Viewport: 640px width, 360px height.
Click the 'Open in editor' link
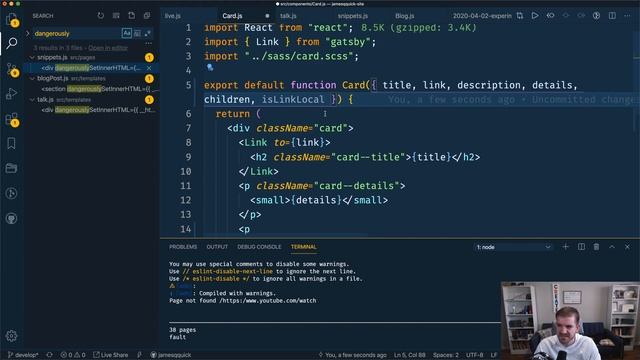pos(108,48)
